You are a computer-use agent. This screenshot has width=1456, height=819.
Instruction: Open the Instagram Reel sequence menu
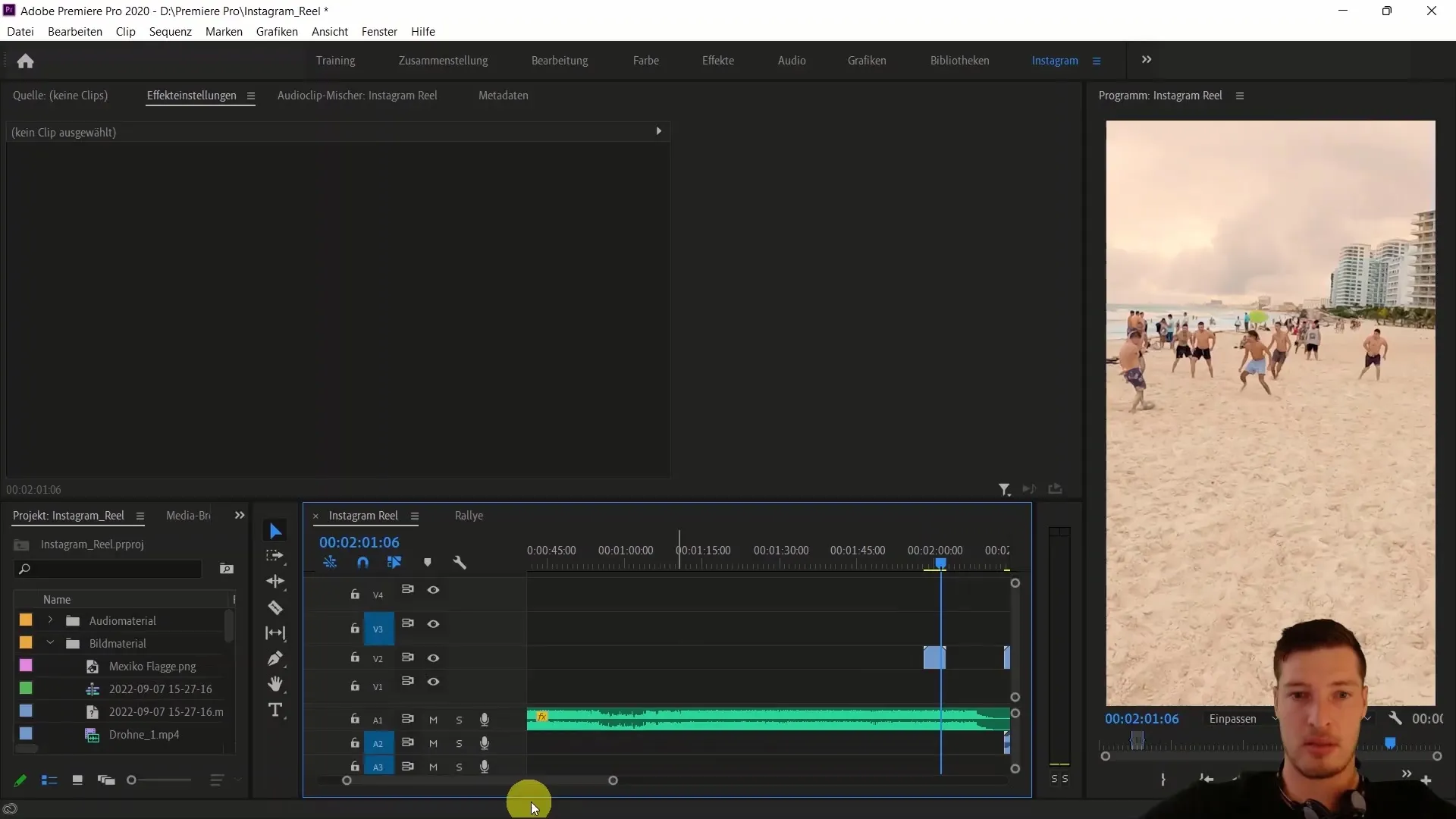tap(414, 516)
